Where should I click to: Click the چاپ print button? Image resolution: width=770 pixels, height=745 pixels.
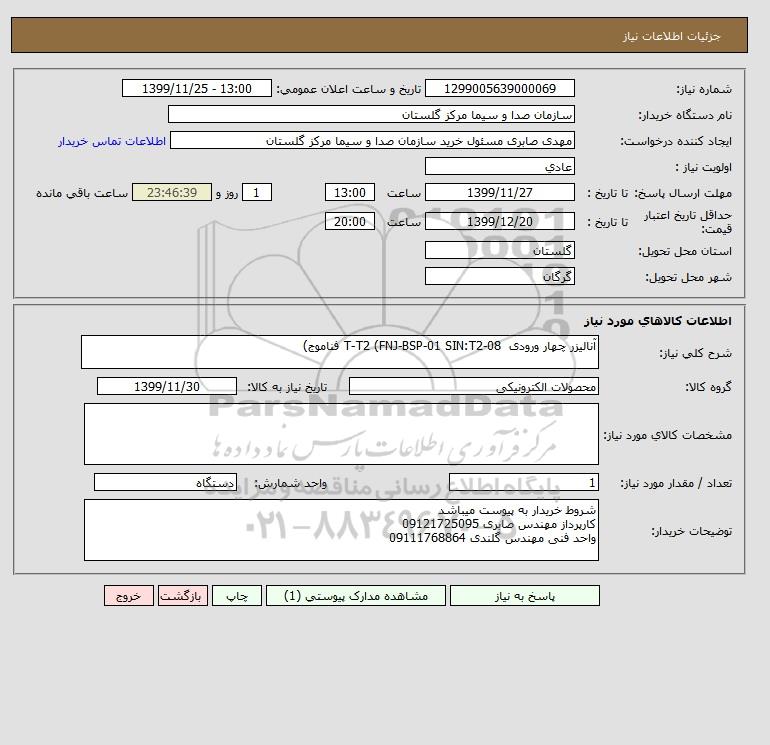click(x=237, y=596)
